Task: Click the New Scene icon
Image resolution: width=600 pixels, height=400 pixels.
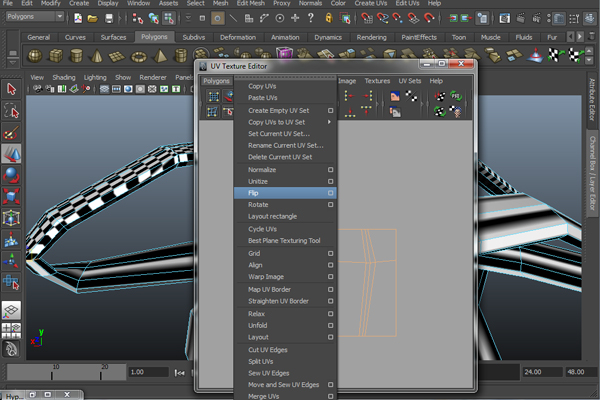Action: coord(78,18)
